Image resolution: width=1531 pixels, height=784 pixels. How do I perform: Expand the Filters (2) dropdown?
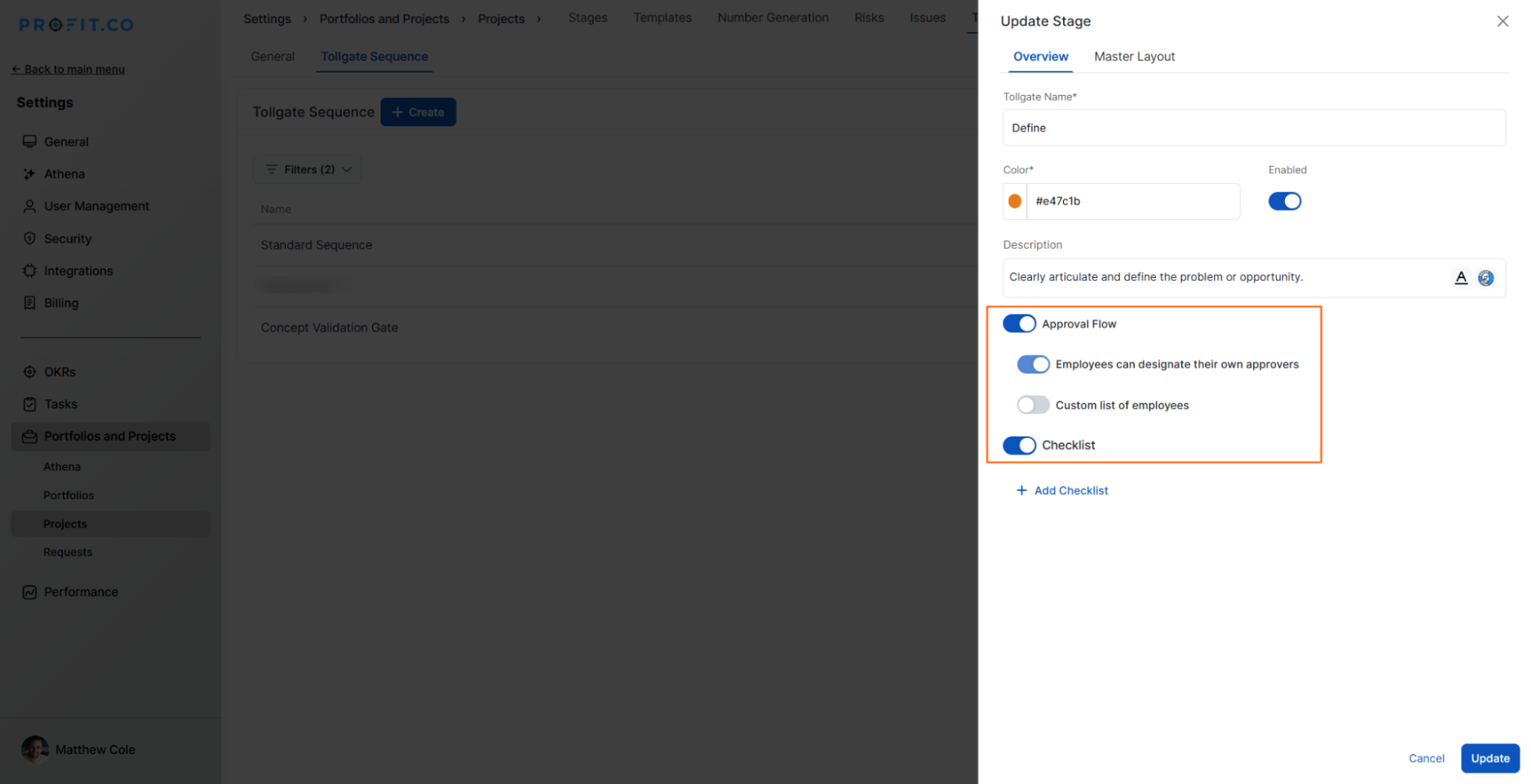(307, 169)
